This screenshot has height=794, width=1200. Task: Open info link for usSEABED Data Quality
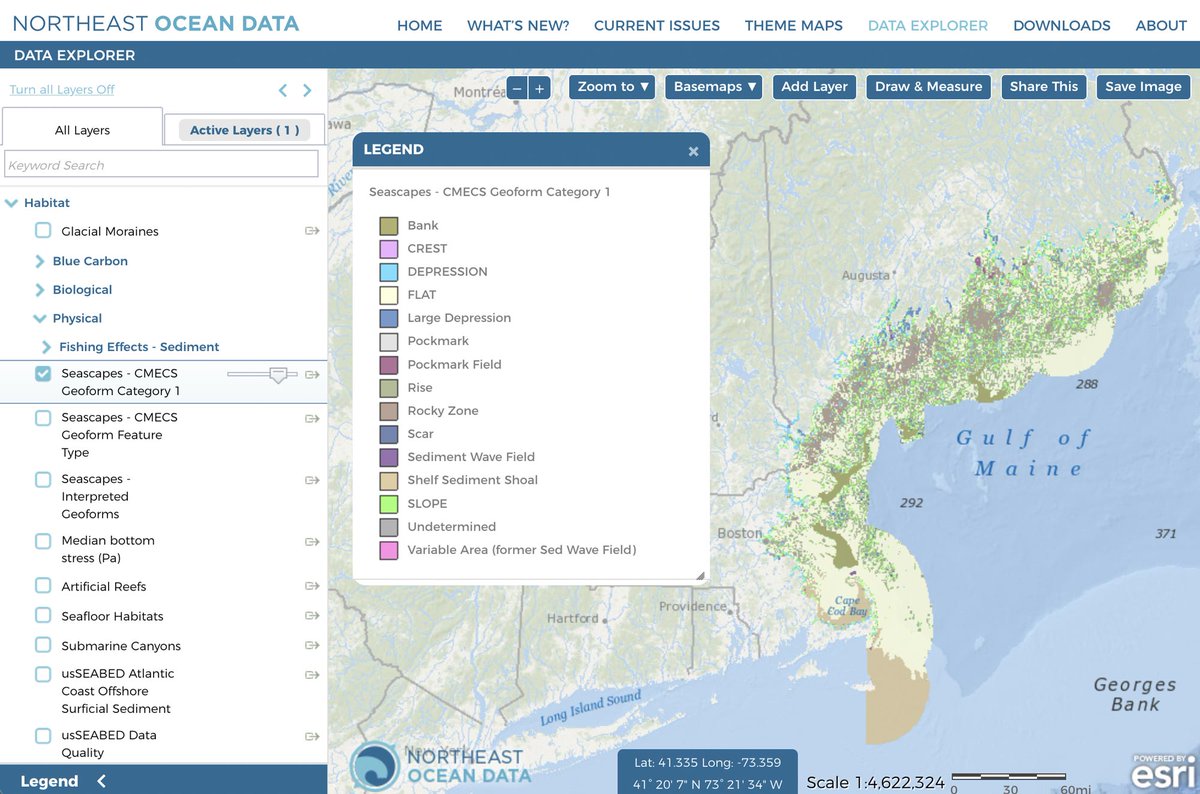click(312, 735)
